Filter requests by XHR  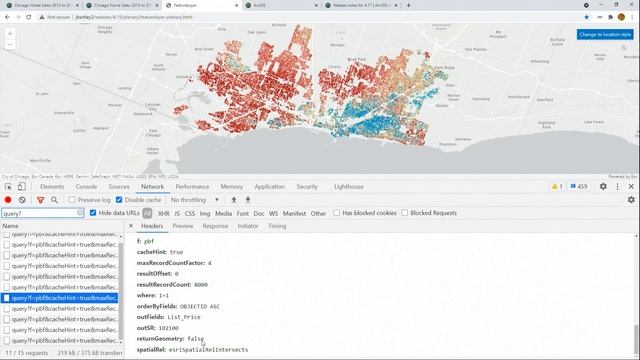coord(164,213)
